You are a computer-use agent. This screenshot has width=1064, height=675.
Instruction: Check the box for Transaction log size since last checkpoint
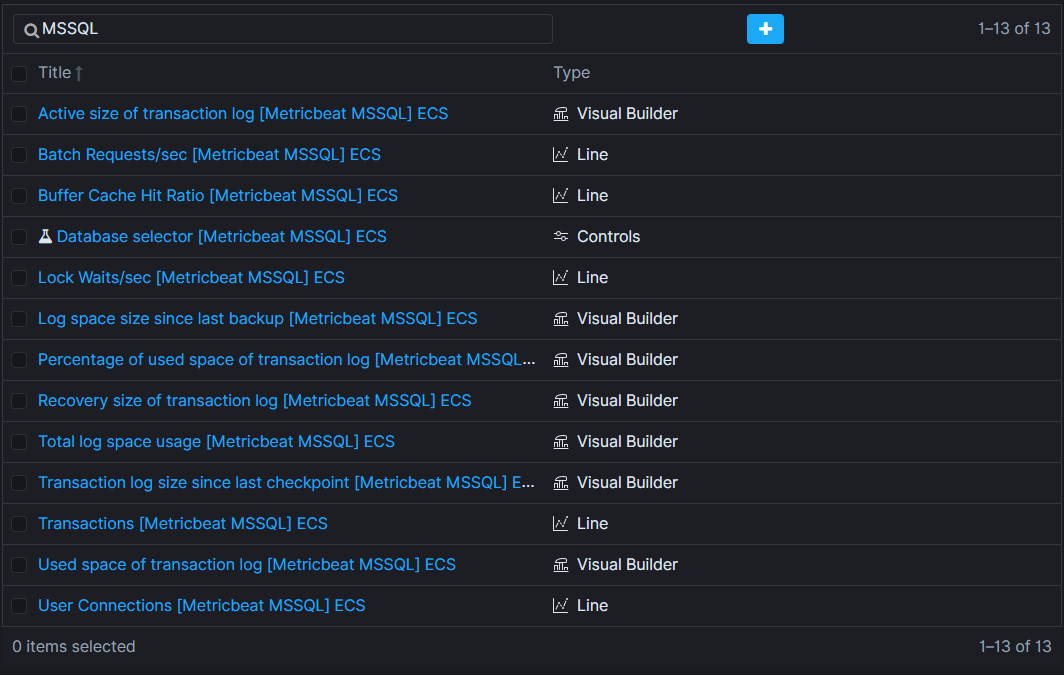point(19,483)
